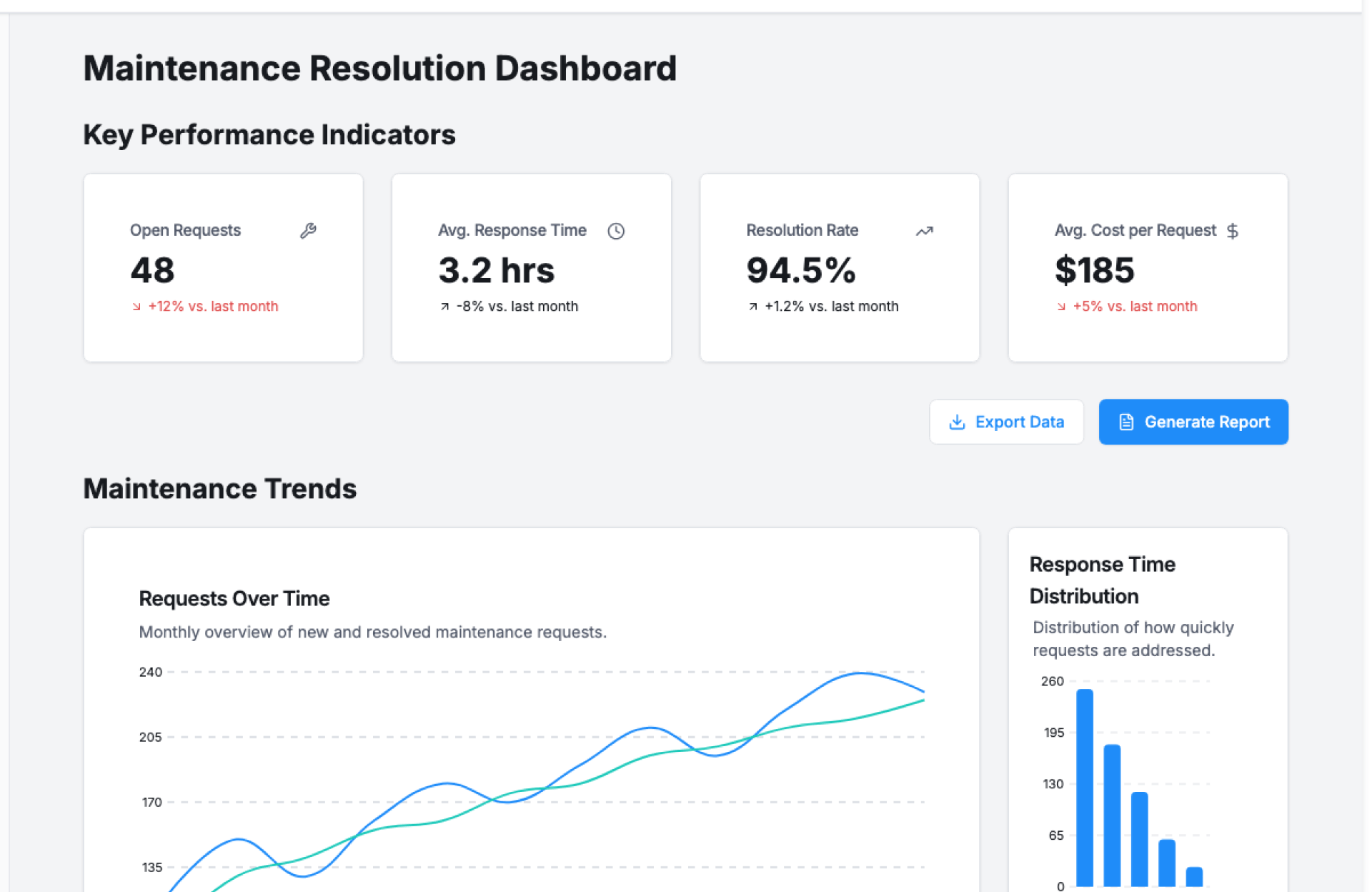Screen dimensions: 1372x892
Task: Click the red arrow beside +5% change
Action: [x=1061, y=307]
